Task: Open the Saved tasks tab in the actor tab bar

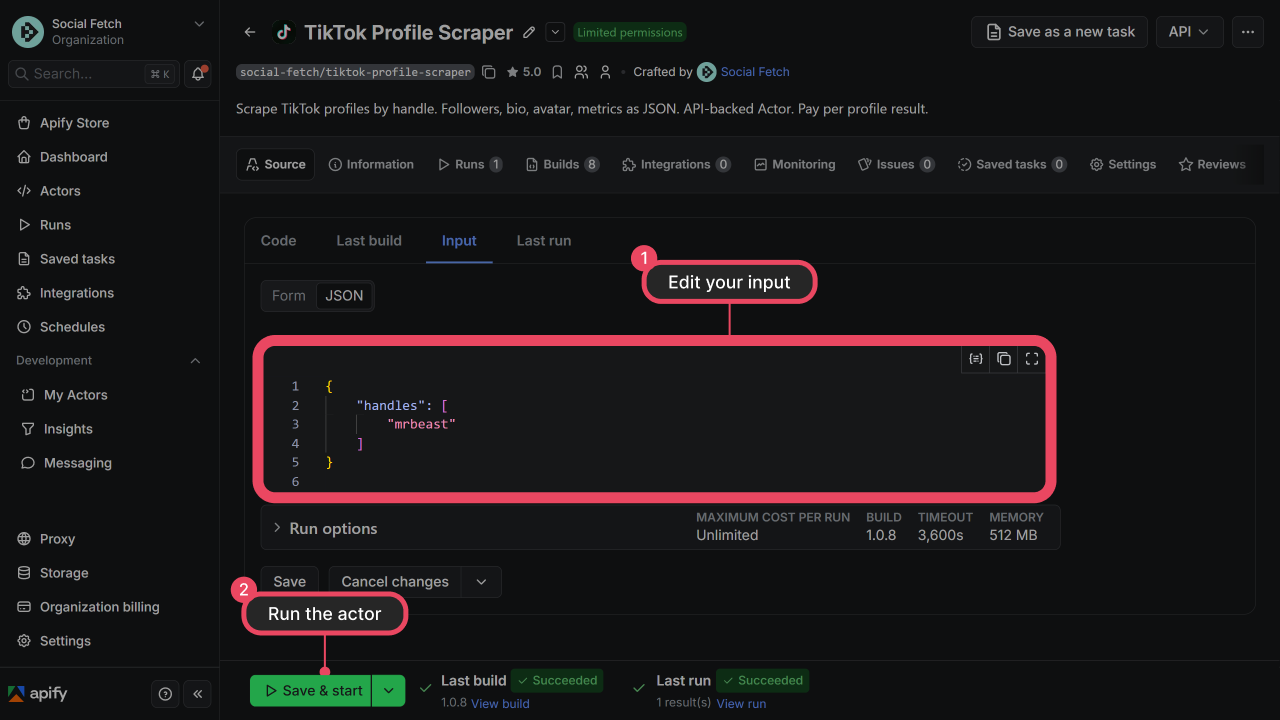Action: [x=1011, y=165]
